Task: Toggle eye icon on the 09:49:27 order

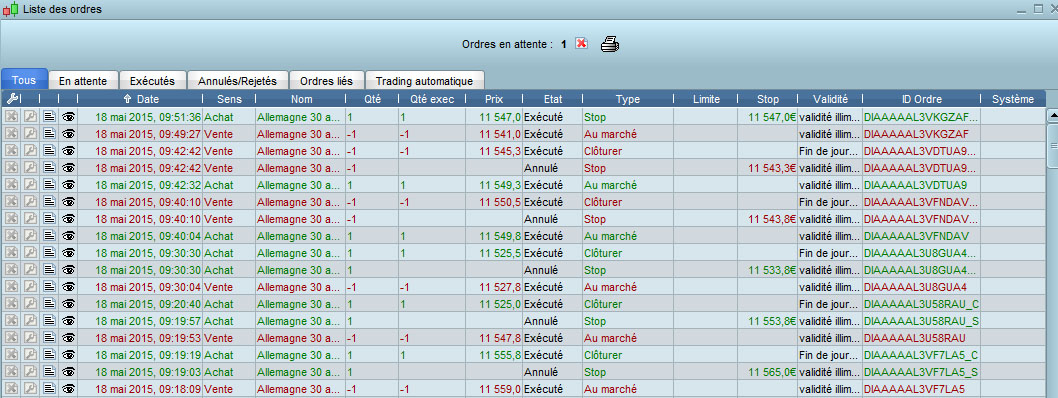Action: pos(68,134)
